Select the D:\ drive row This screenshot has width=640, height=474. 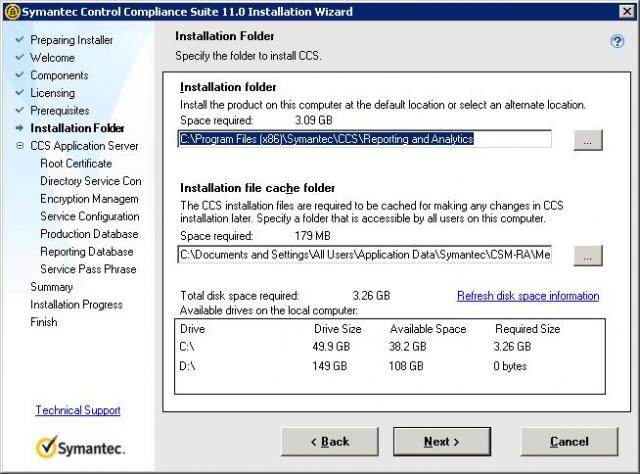pyautogui.click(x=390, y=366)
